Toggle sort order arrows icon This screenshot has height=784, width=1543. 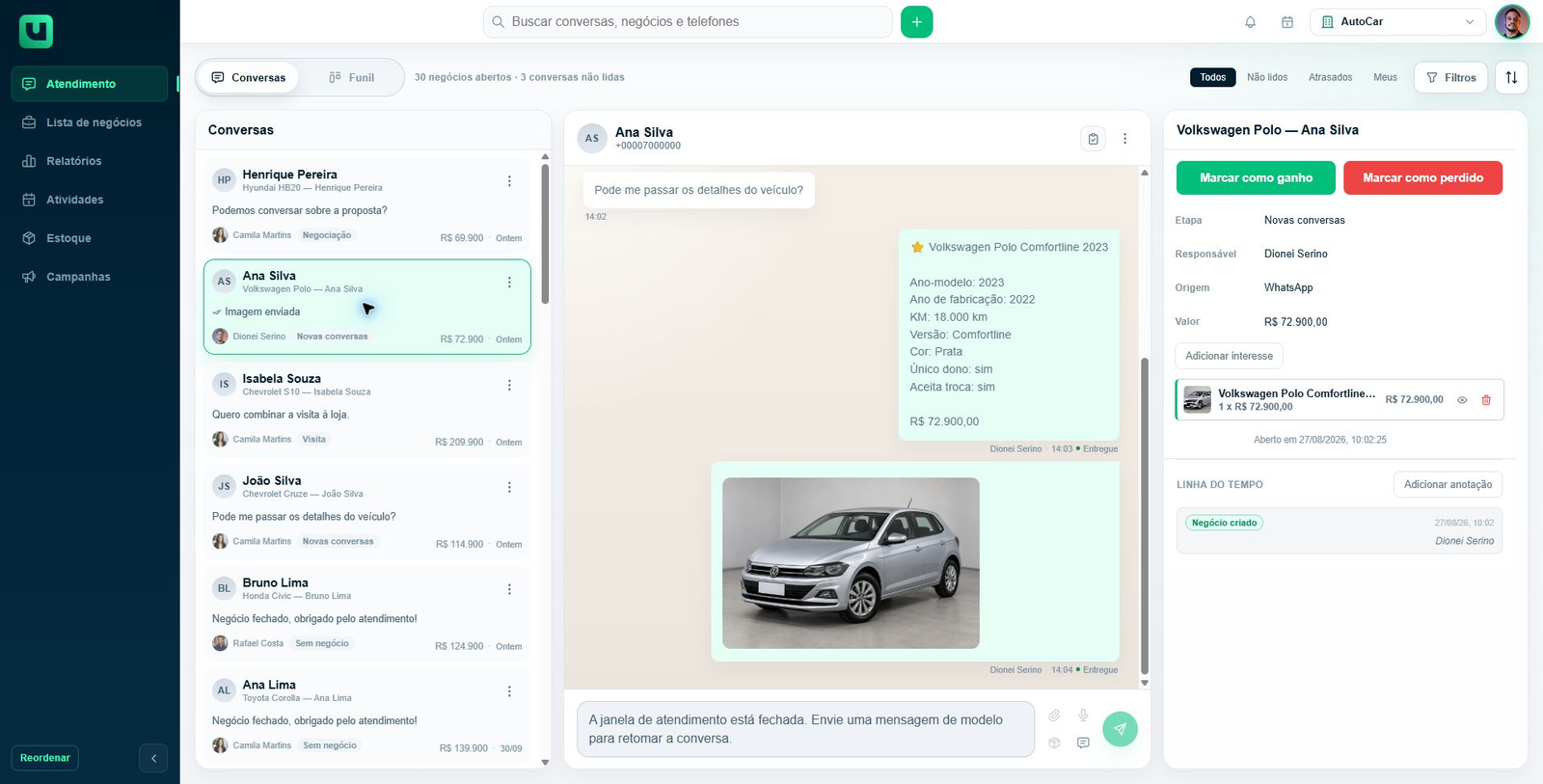pos(1511,77)
